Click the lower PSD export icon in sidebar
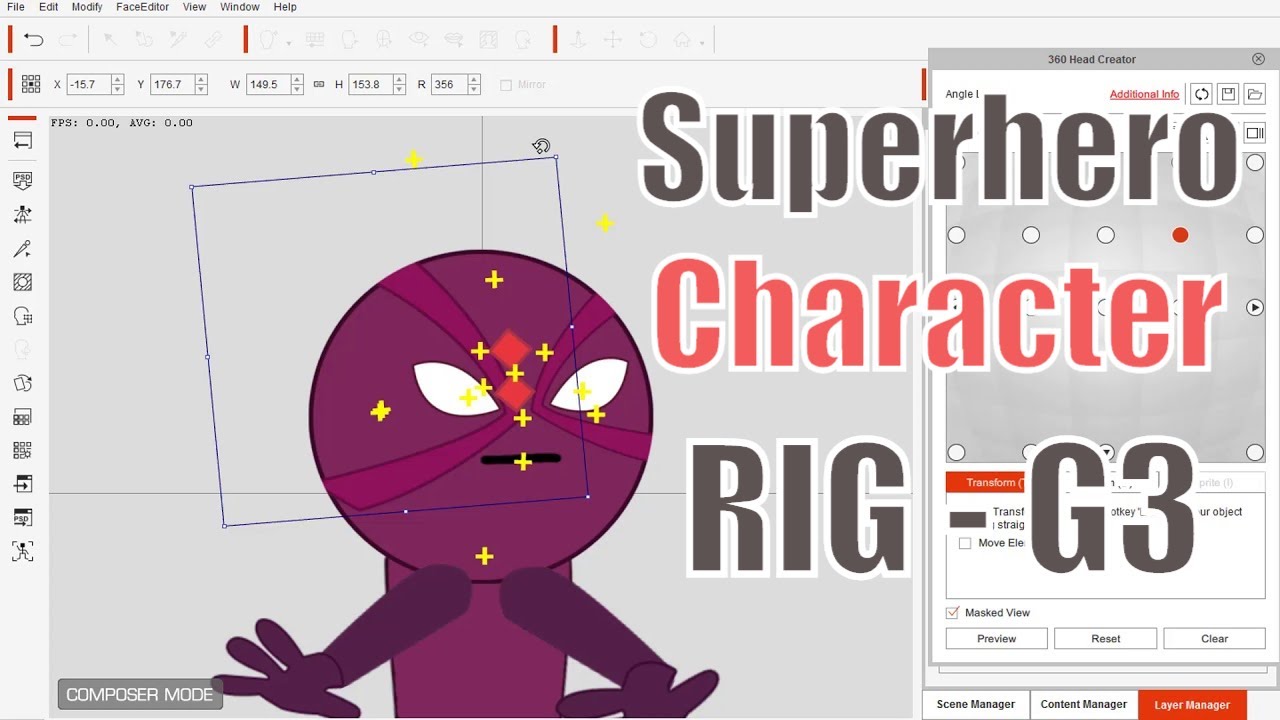 click(22, 518)
